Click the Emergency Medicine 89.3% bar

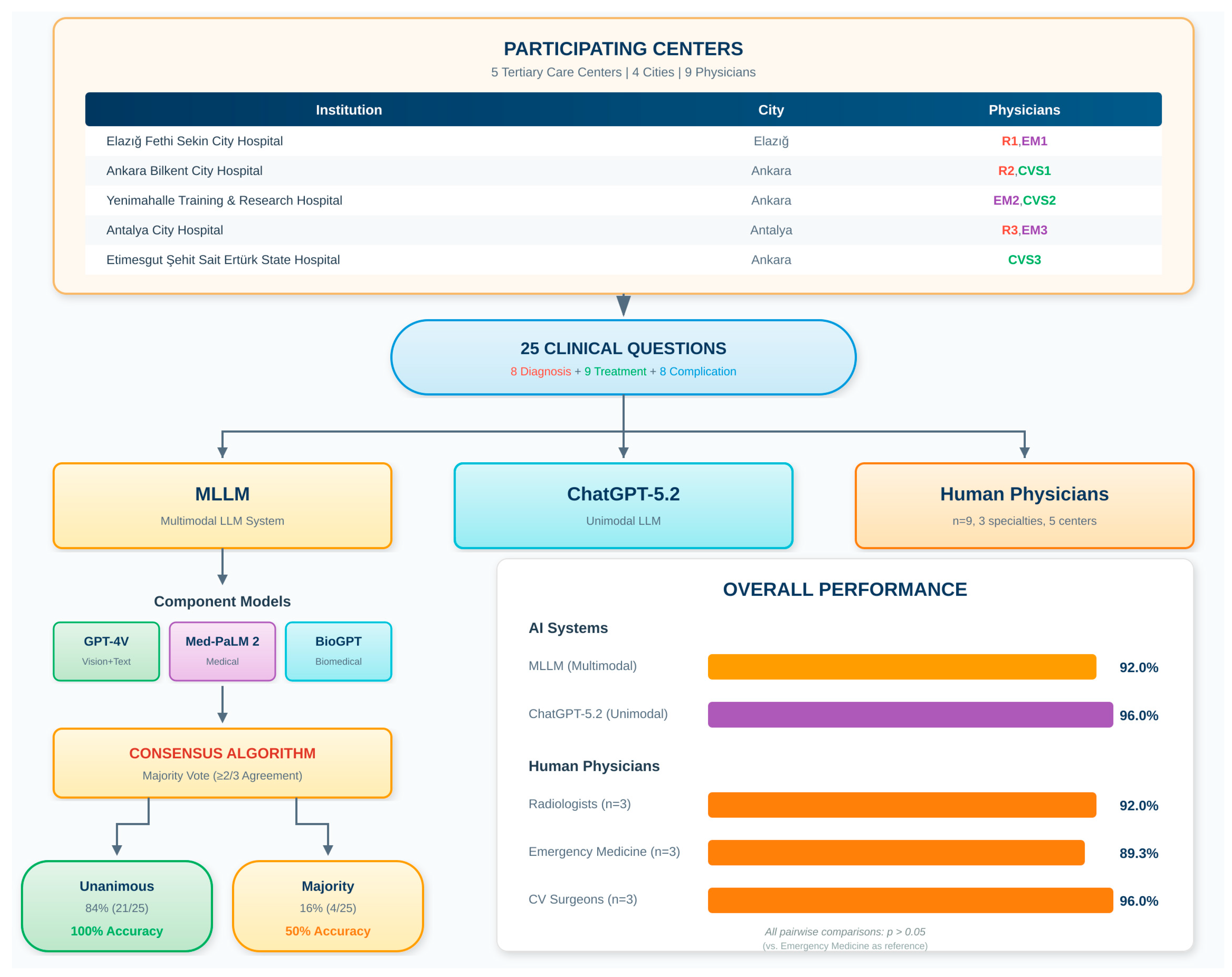pyautogui.click(x=896, y=852)
